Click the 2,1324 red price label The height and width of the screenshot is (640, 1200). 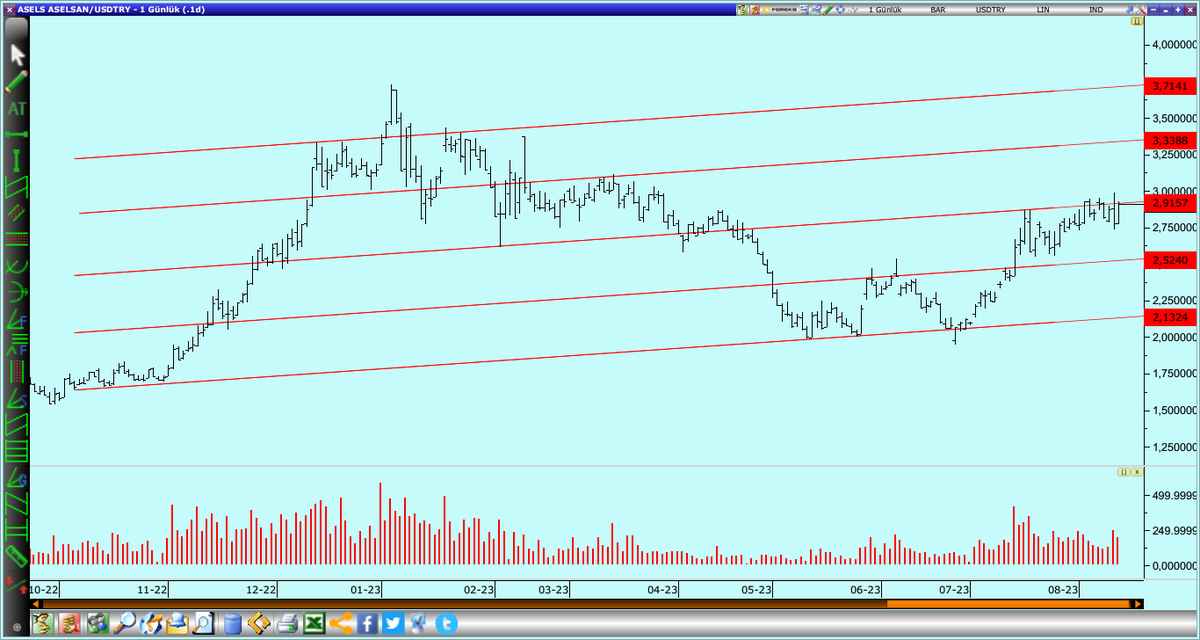(x=1170, y=318)
